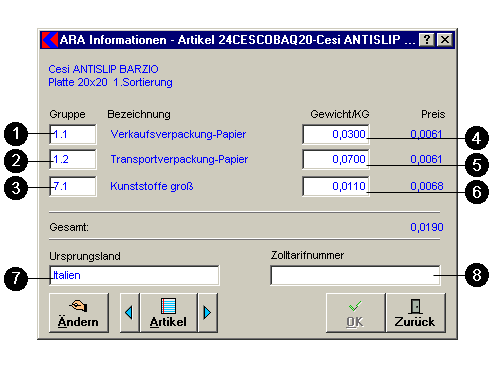Click the Gruppe column header
The image size is (496, 369).
[67, 114]
